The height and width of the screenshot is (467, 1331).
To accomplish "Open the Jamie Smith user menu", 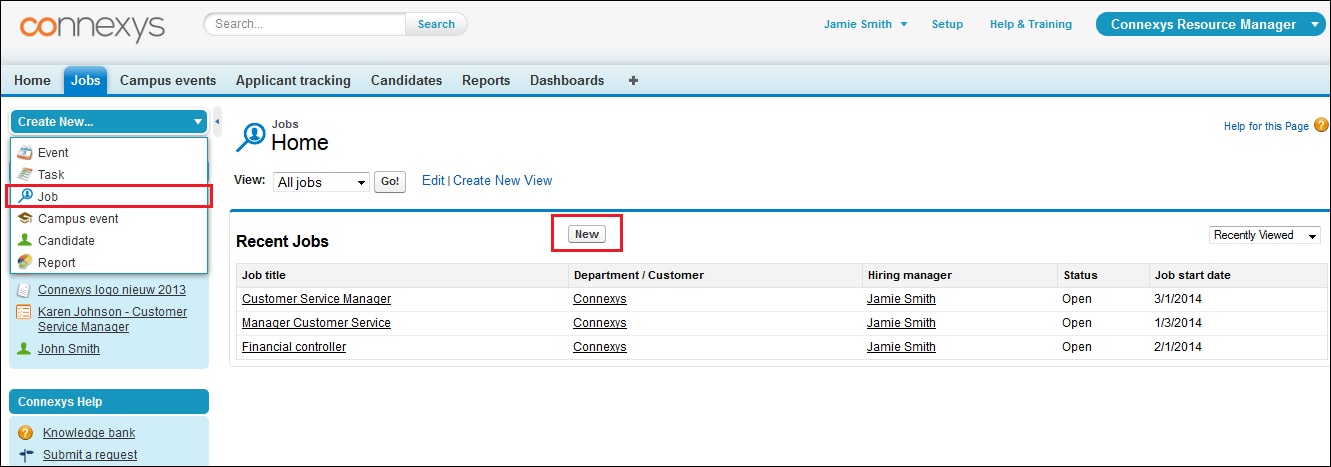I will point(866,24).
